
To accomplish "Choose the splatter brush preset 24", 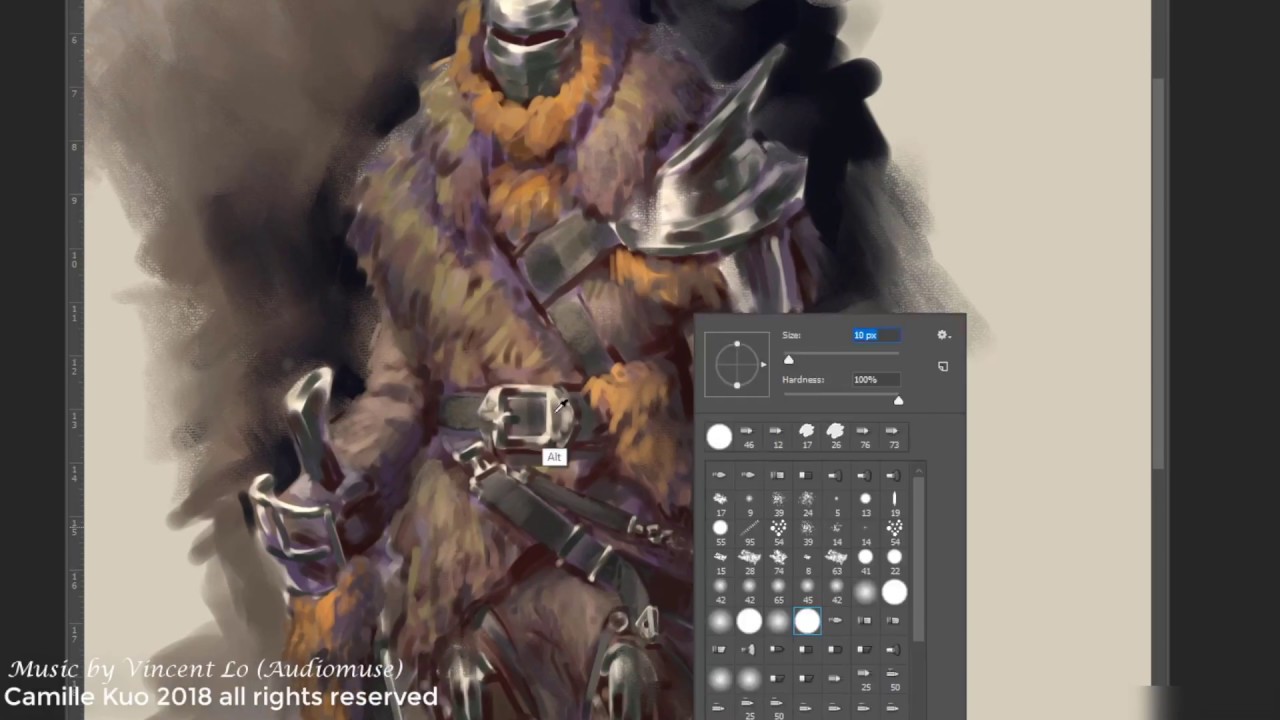I will (x=807, y=502).
